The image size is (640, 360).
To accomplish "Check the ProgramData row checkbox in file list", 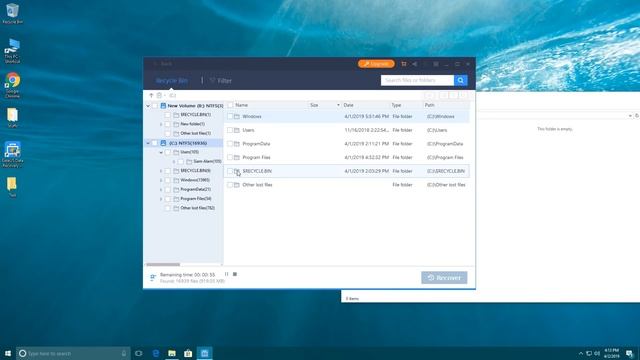I will pos(230,144).
